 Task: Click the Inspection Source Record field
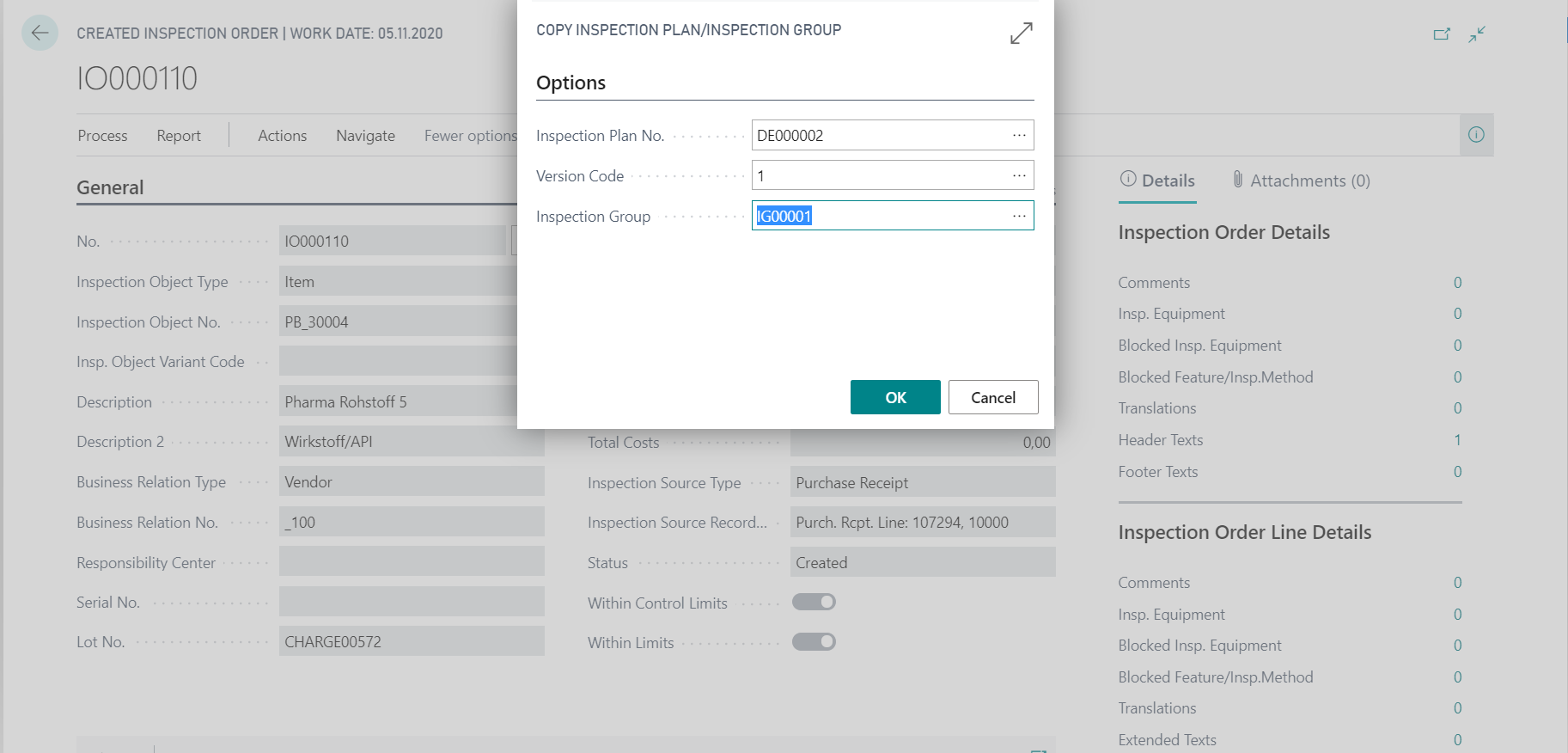point(923,522)
